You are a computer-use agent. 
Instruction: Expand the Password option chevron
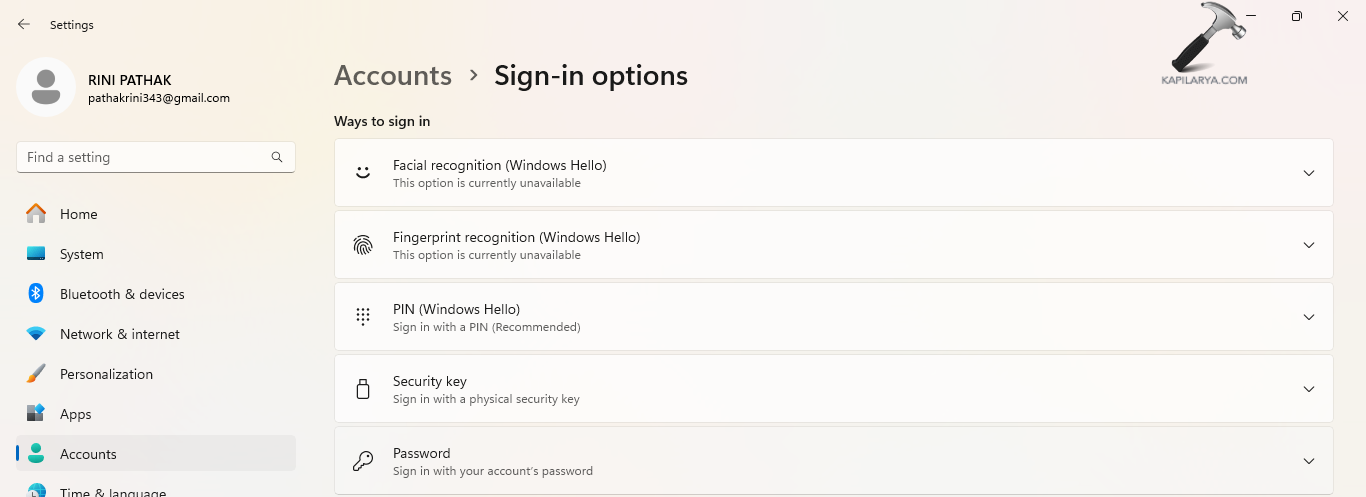tap(1309, 461)
